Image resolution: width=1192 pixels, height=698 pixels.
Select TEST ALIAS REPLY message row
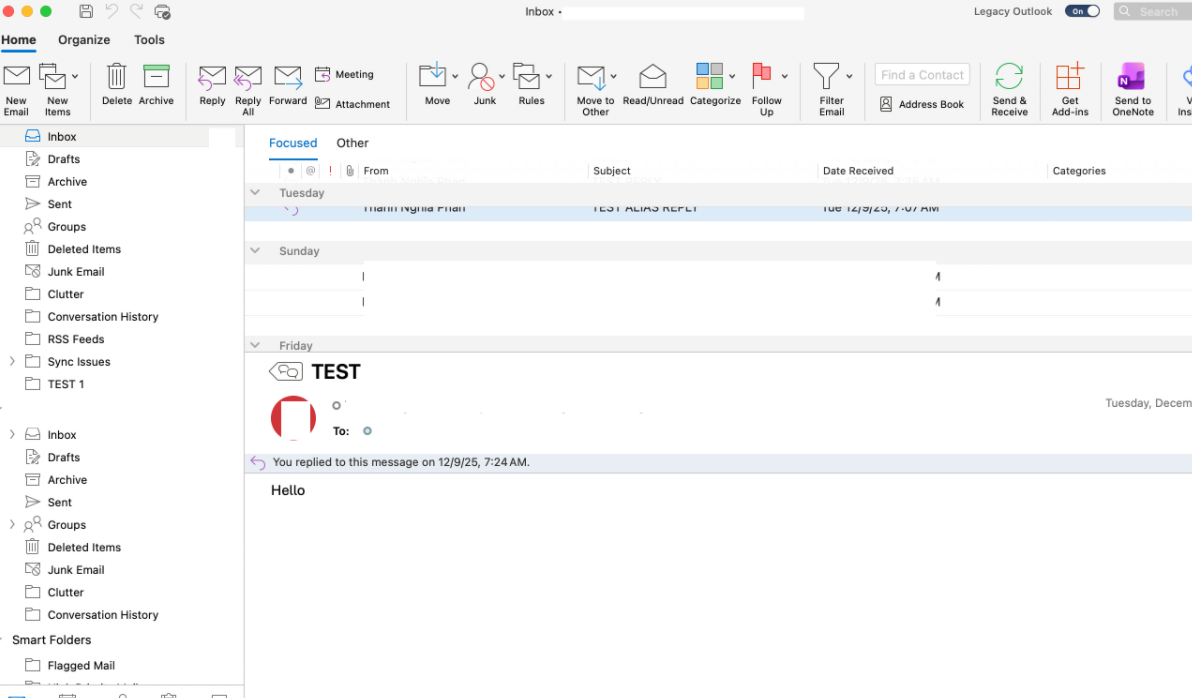718,212
